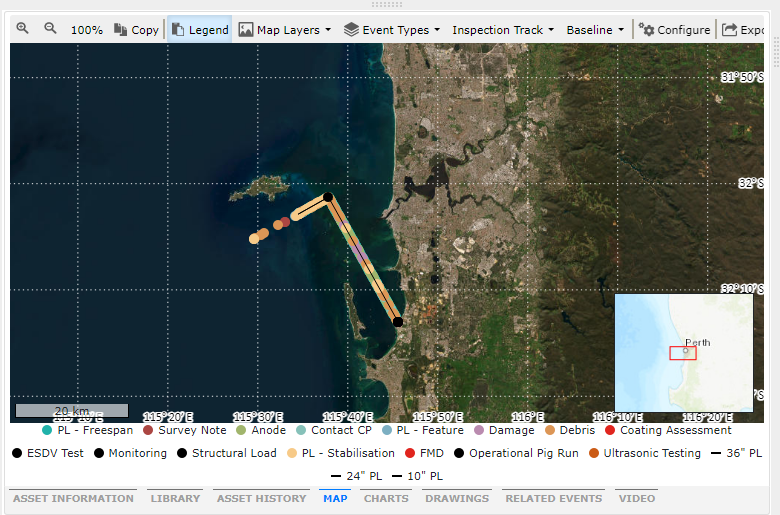The image size is (780, 515).
Task: Click the 10" PL legend entry
Action: [x=417, y=476]
